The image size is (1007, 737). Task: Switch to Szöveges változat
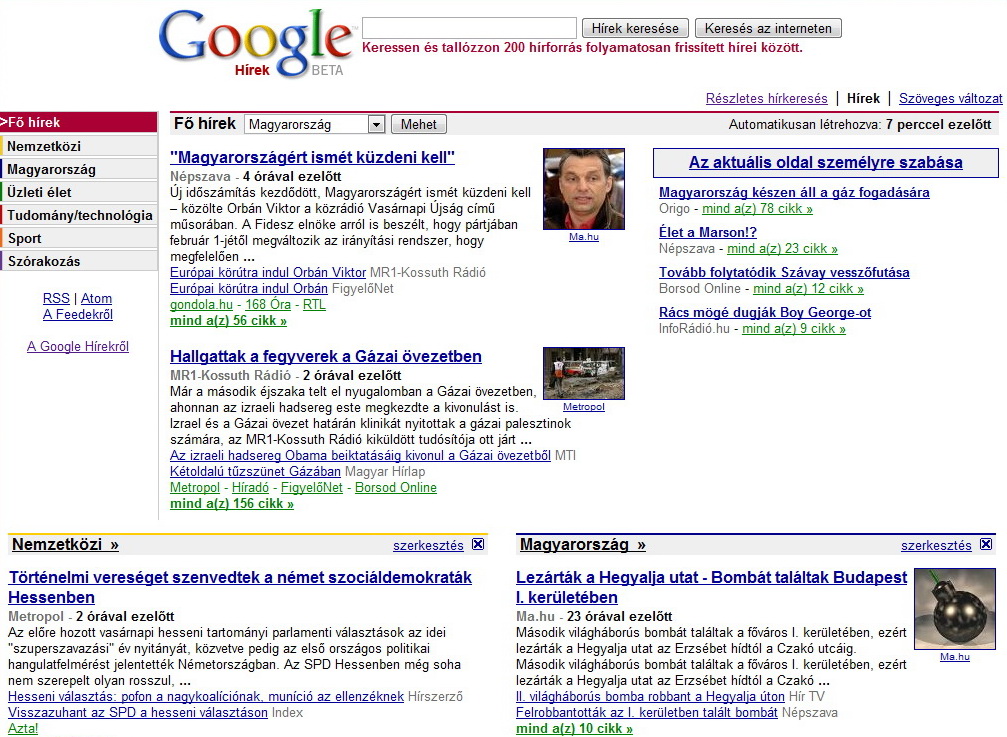point(950,99)
